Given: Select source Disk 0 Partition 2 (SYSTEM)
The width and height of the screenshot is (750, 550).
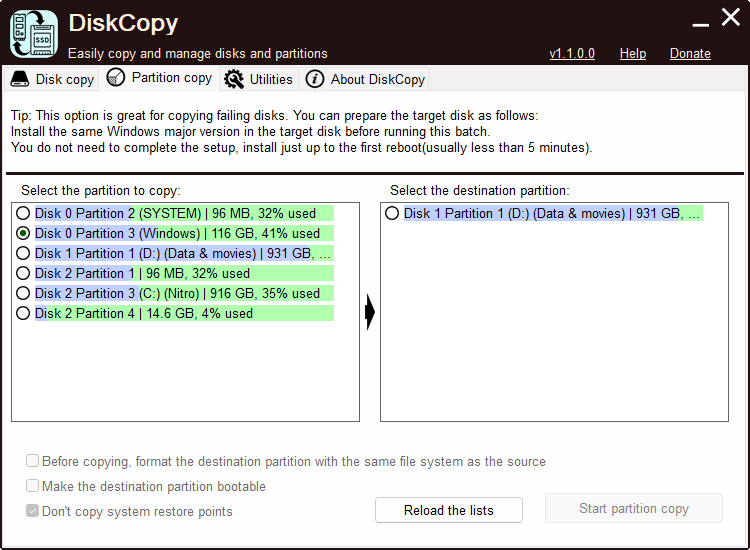Looking at the screenshot, I should [175, 213].
